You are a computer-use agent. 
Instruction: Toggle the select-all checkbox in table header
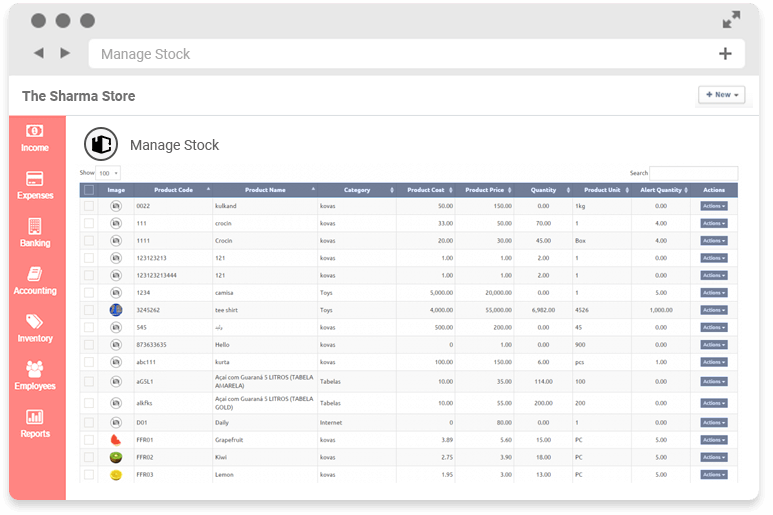pos(89,190)
